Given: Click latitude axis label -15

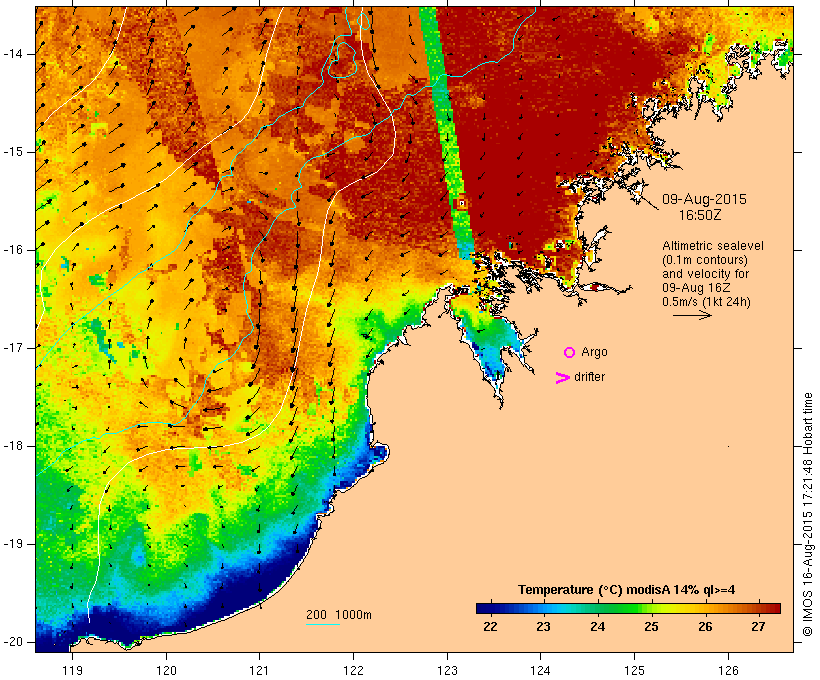Looking at the screenshot, I should point(12,152).
